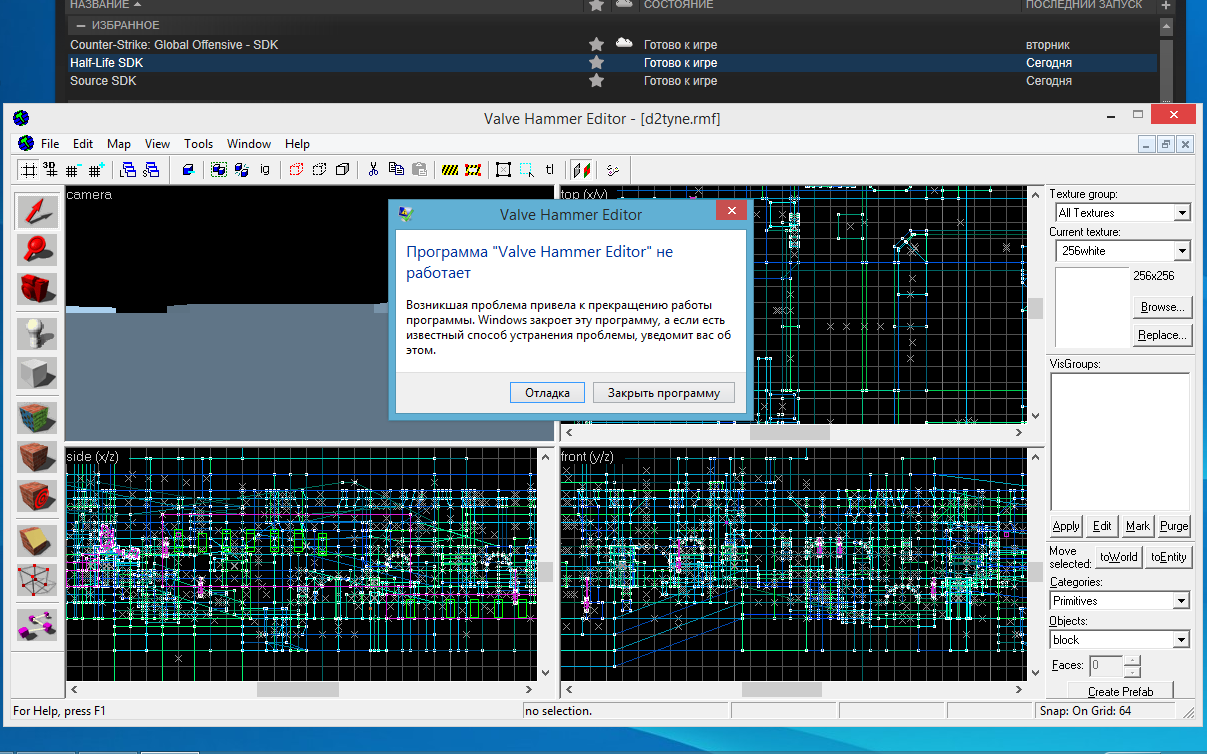This screenshot has width=1207, height=754.
Task: Click the toEntity button
Action: click(1168, 557)
